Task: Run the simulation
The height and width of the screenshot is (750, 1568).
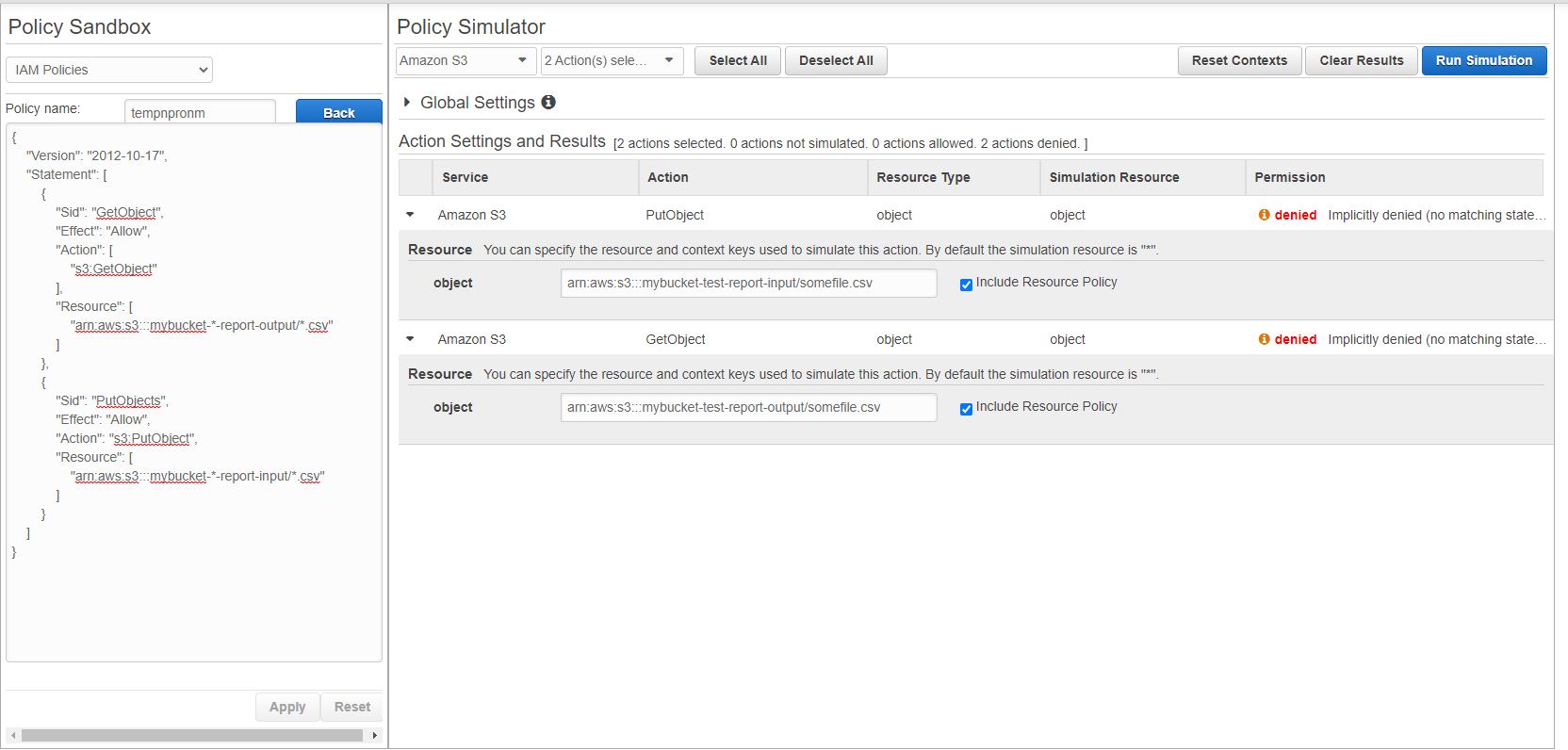Action: [1484, 60]
